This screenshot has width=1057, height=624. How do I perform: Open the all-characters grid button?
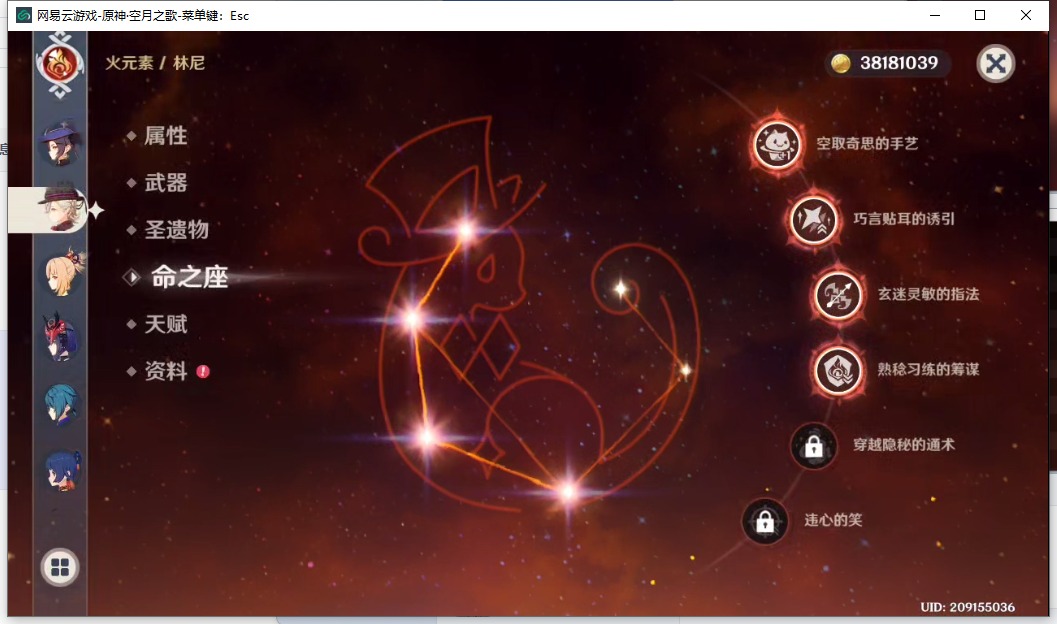coord(60,567)
